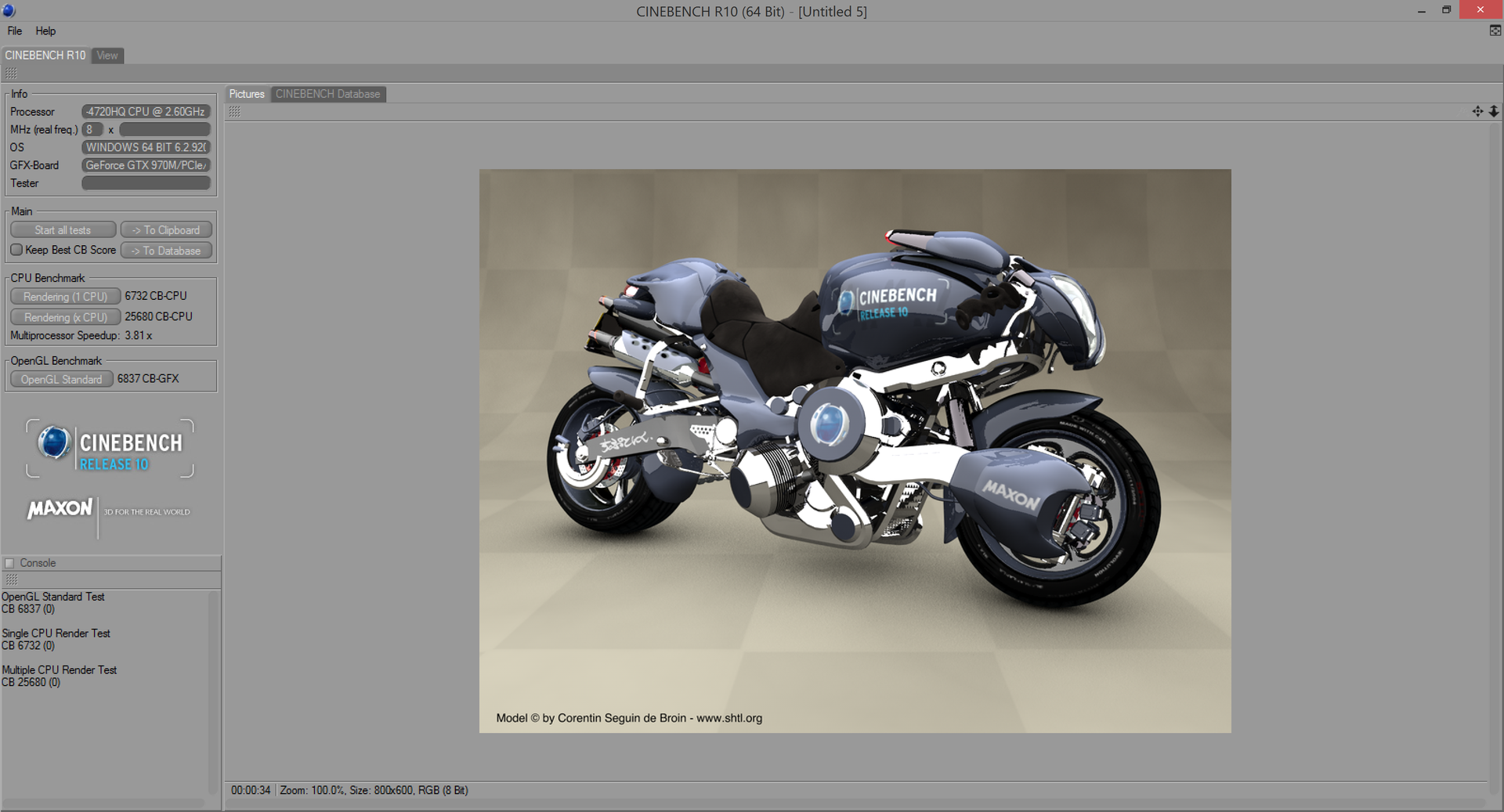
Task: Open the File menu
Action: [15, 31]
